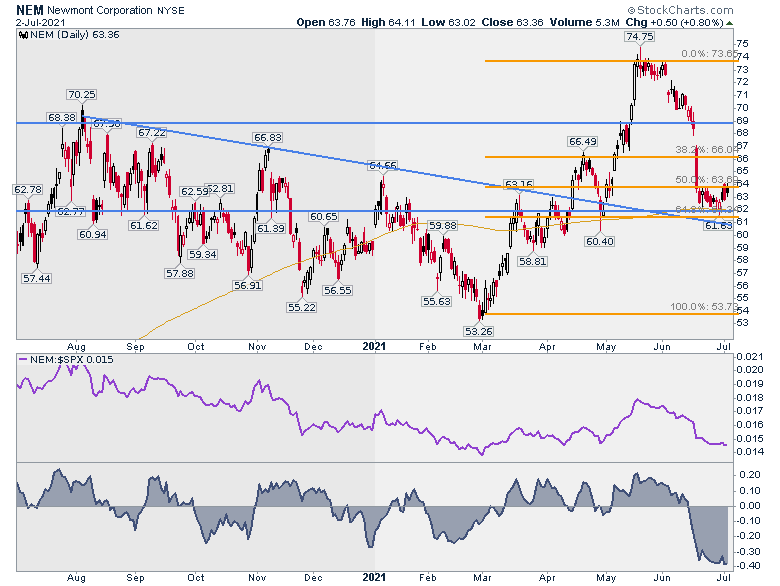780x586 pixels.
Task: Click the High 64.11 value
Action: (x=388, y=22)
